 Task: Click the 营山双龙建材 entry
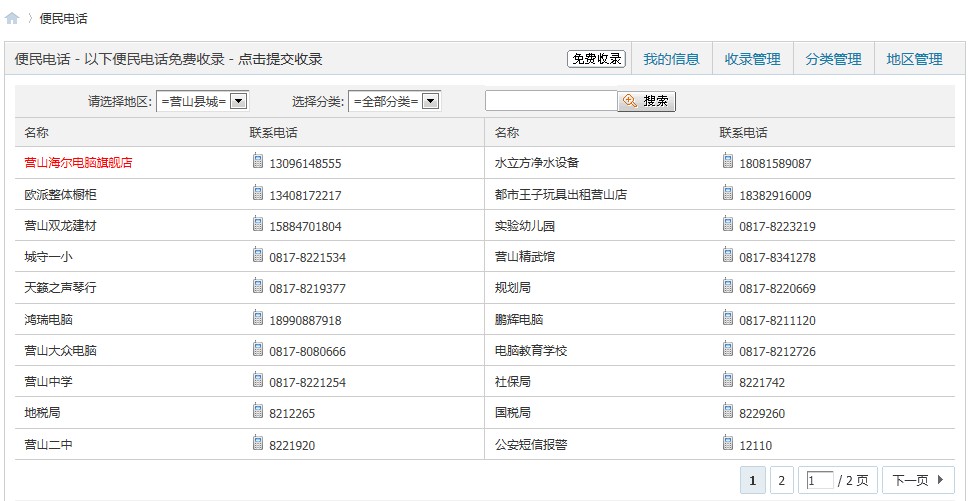tap(60, 226)
